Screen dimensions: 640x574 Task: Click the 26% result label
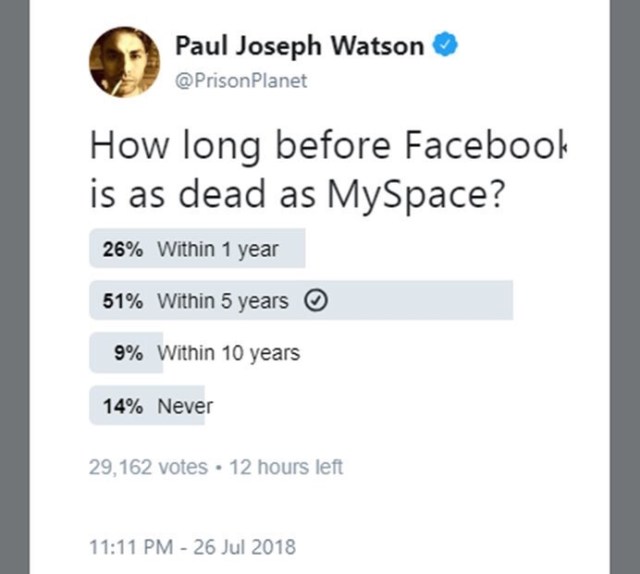[123, 250]
